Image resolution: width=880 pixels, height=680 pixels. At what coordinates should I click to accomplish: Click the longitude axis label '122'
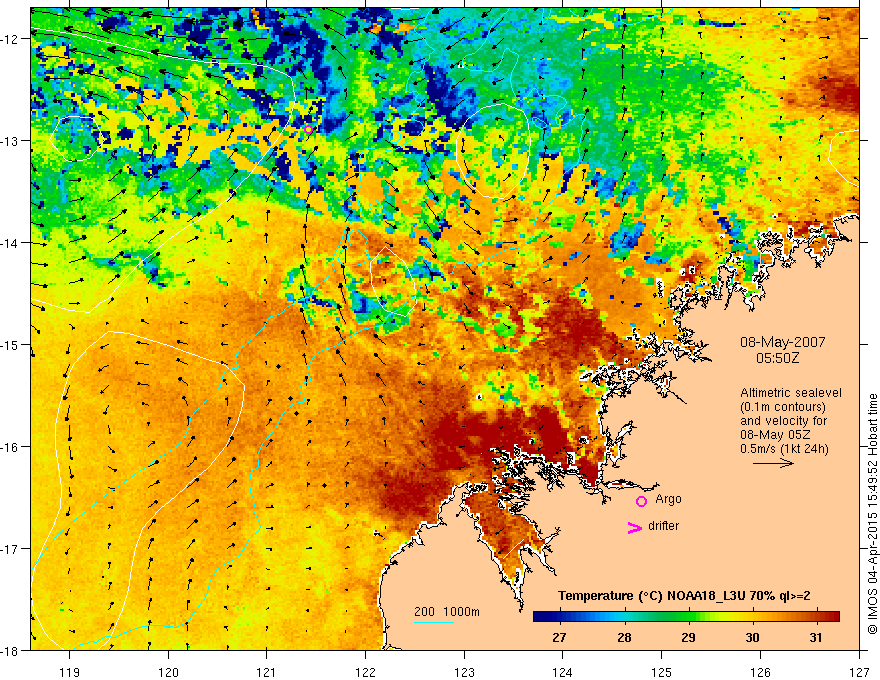point(365,672)
